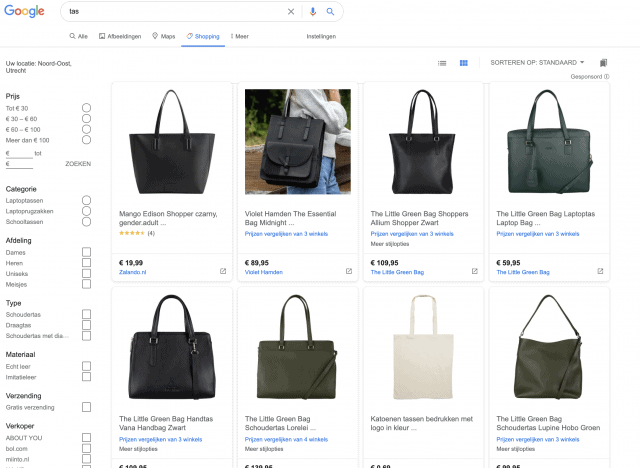Open the Alle search tab
Viewport: 640px width, 468px height.
pos(78,36)
